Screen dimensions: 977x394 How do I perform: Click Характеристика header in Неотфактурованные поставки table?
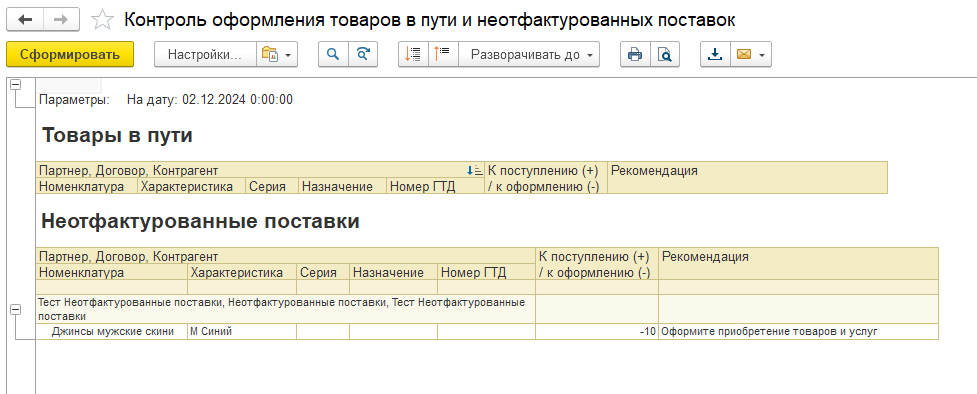coord(242,272)
